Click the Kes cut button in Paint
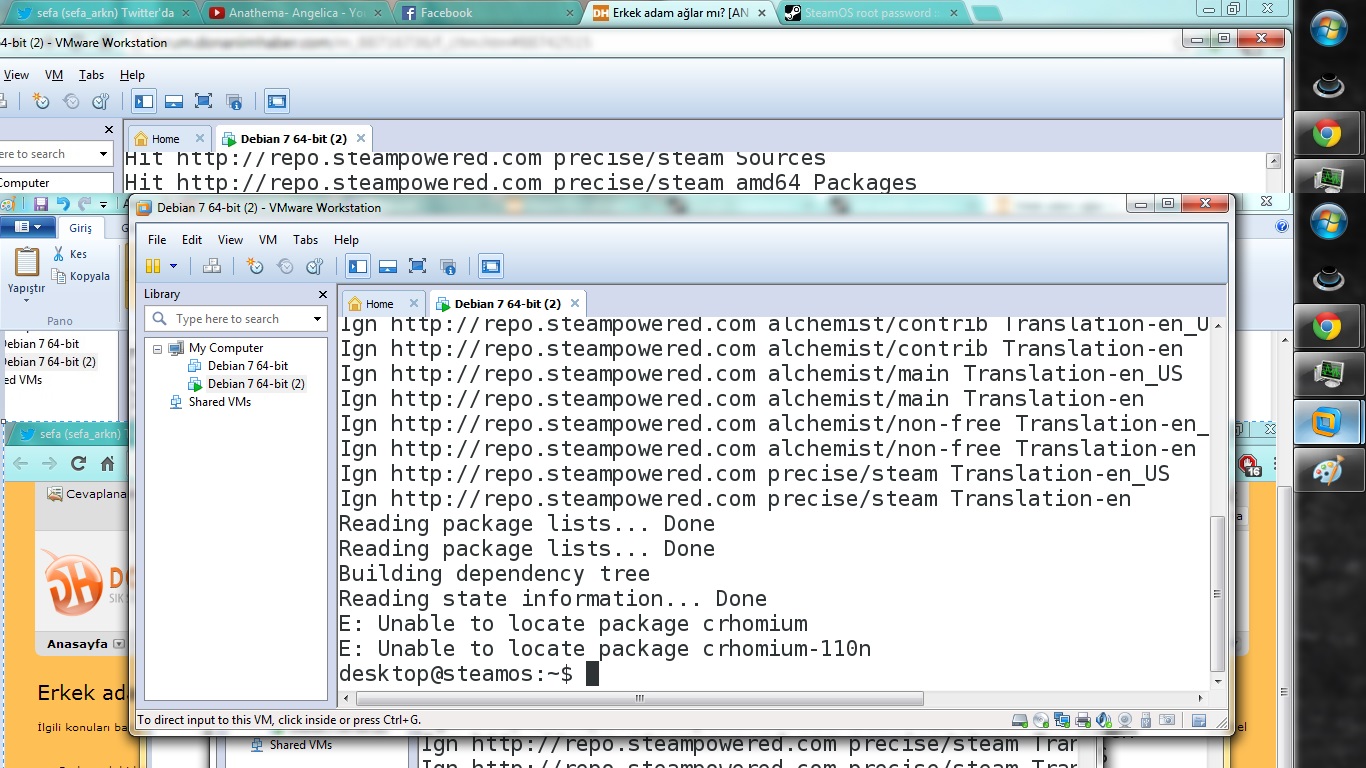This screenshot has width=1366, height=768. coord(70,254)
